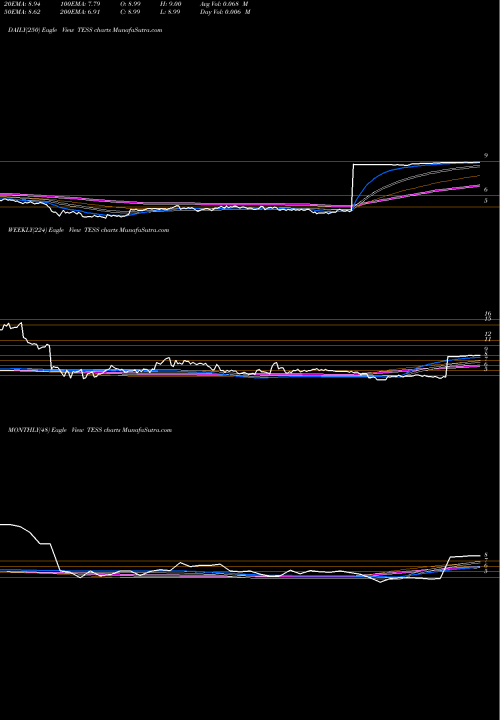Image resolution: width=500 pixels, height=720 pixels.
Task: Click the WEEKLY(224) Eagle View chart title
Action: (89, 230)
